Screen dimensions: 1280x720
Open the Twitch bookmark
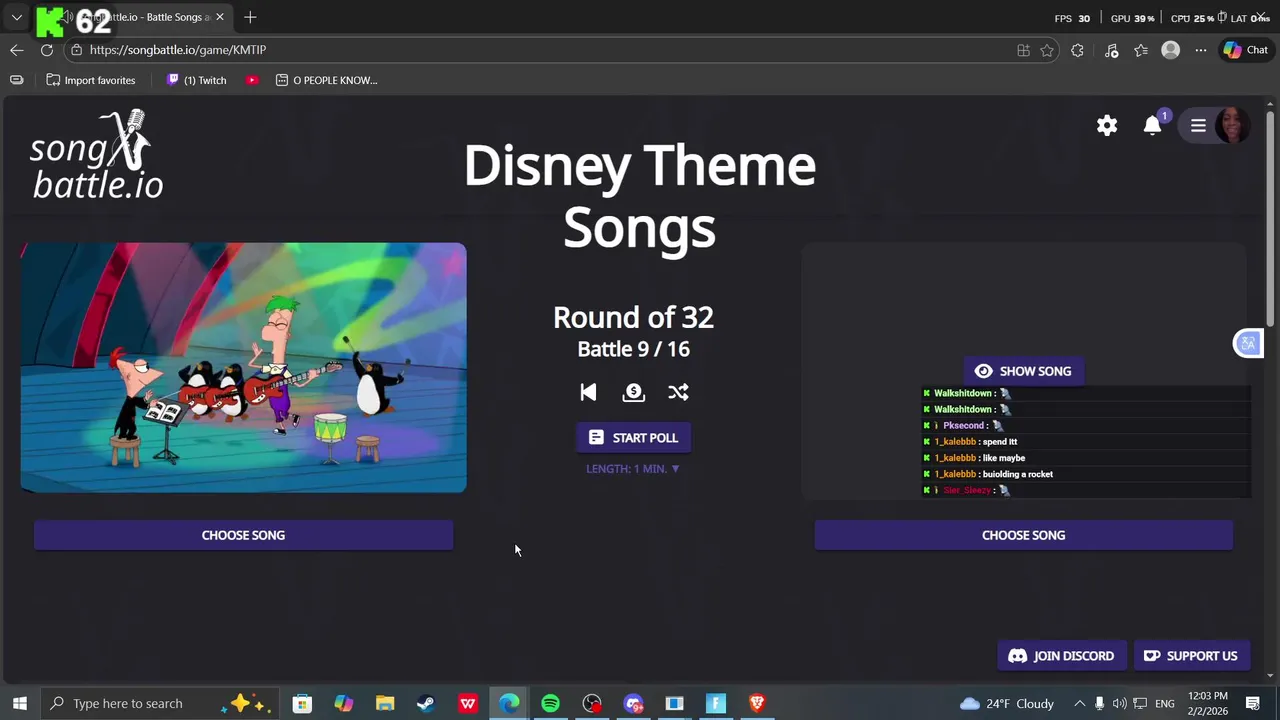(x=196, y=80)
